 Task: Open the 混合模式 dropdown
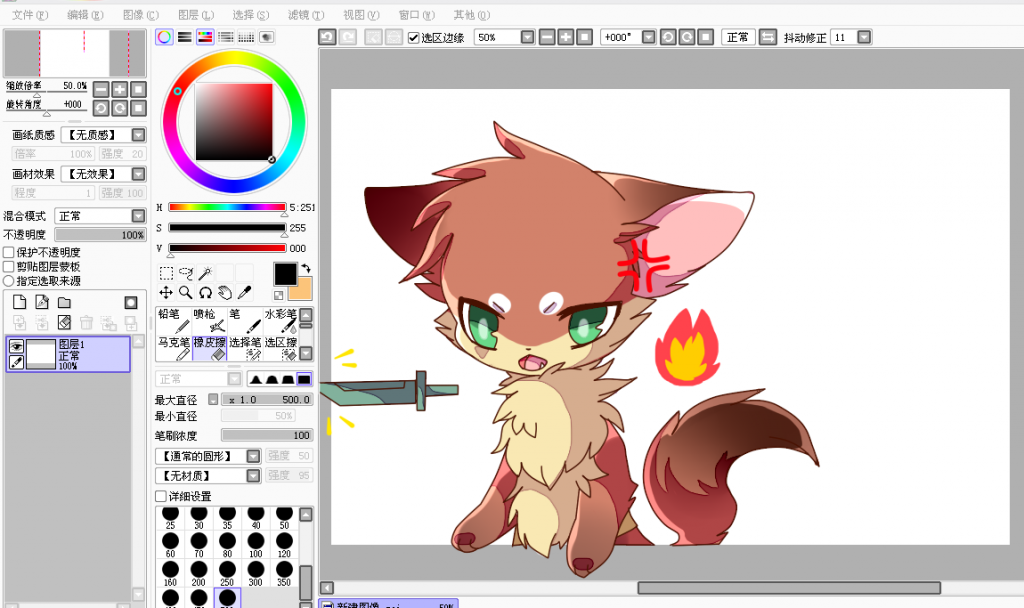(138, 216)
